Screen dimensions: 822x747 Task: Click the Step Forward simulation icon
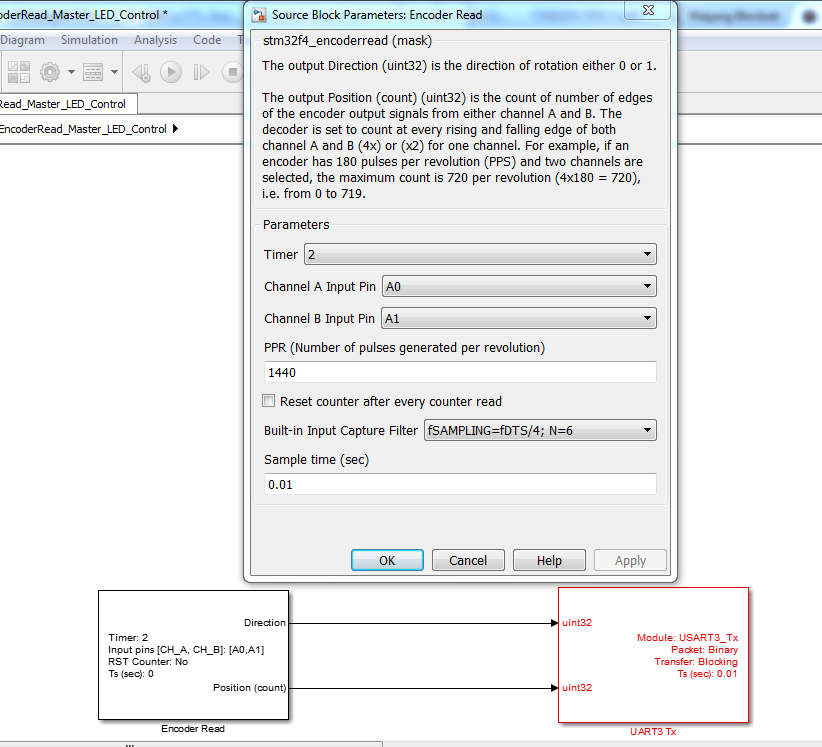click(201, 72)
